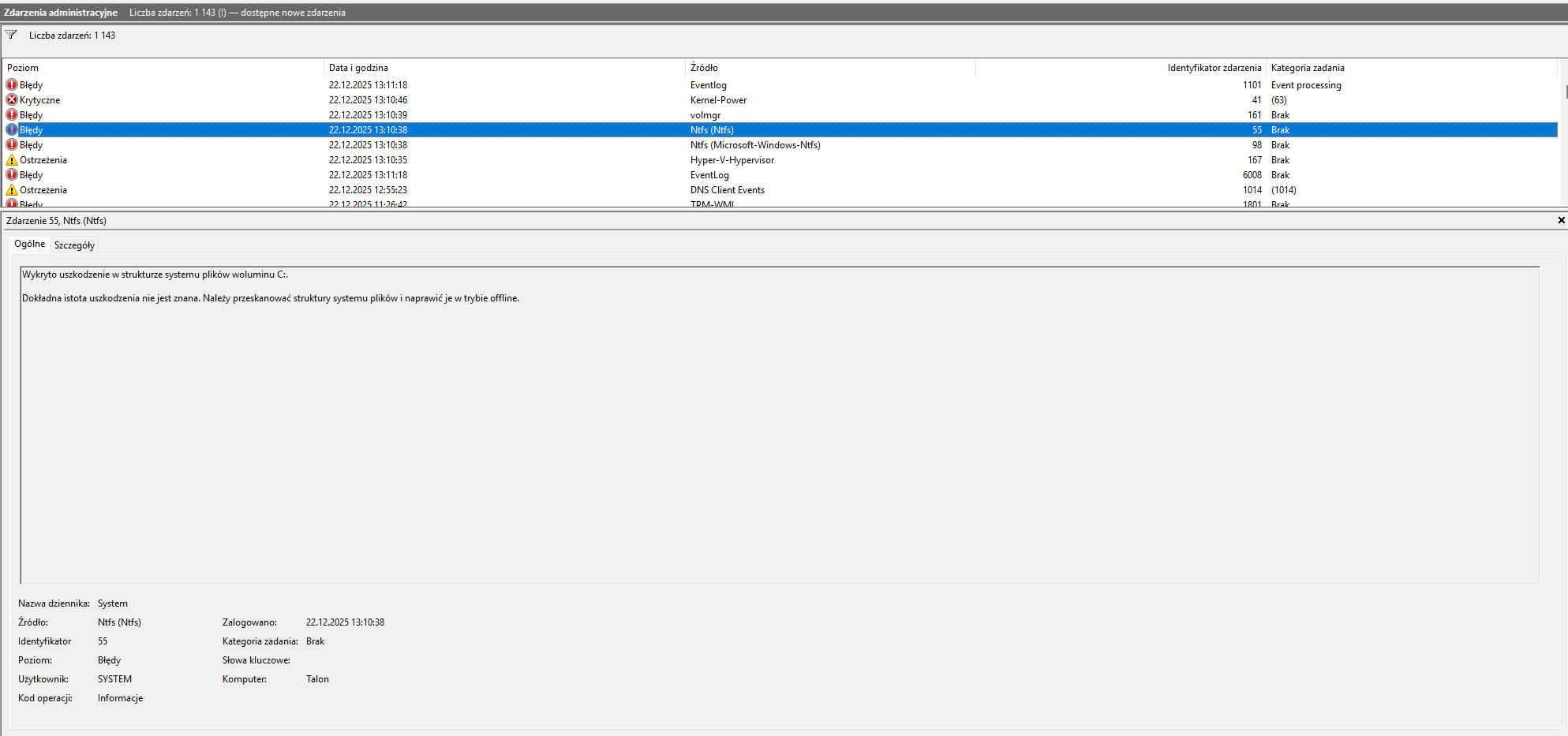Click the date 22.12.2025 13:10:46 cell
Screen dimensions: 1568x736
click(368, 100)
